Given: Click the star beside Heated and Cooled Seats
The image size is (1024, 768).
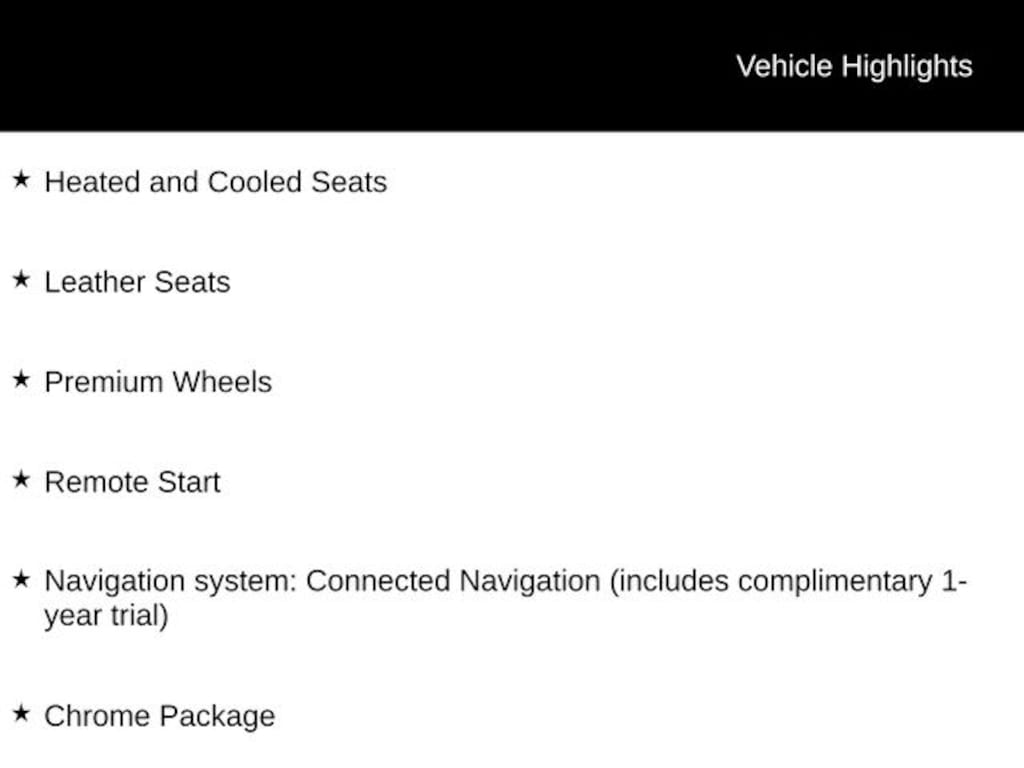Looking at the screenshot, I should point(21,179).
